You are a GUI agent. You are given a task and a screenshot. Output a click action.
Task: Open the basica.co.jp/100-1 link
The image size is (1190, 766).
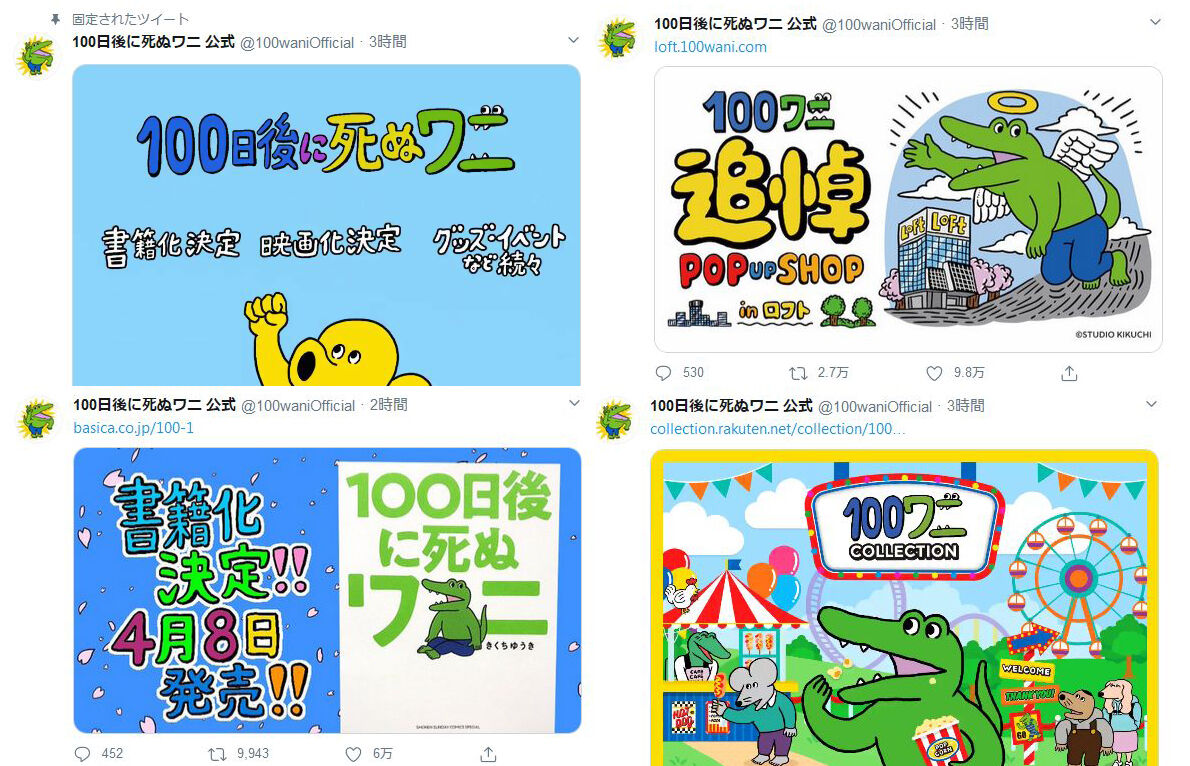click(x=134, y=427)
